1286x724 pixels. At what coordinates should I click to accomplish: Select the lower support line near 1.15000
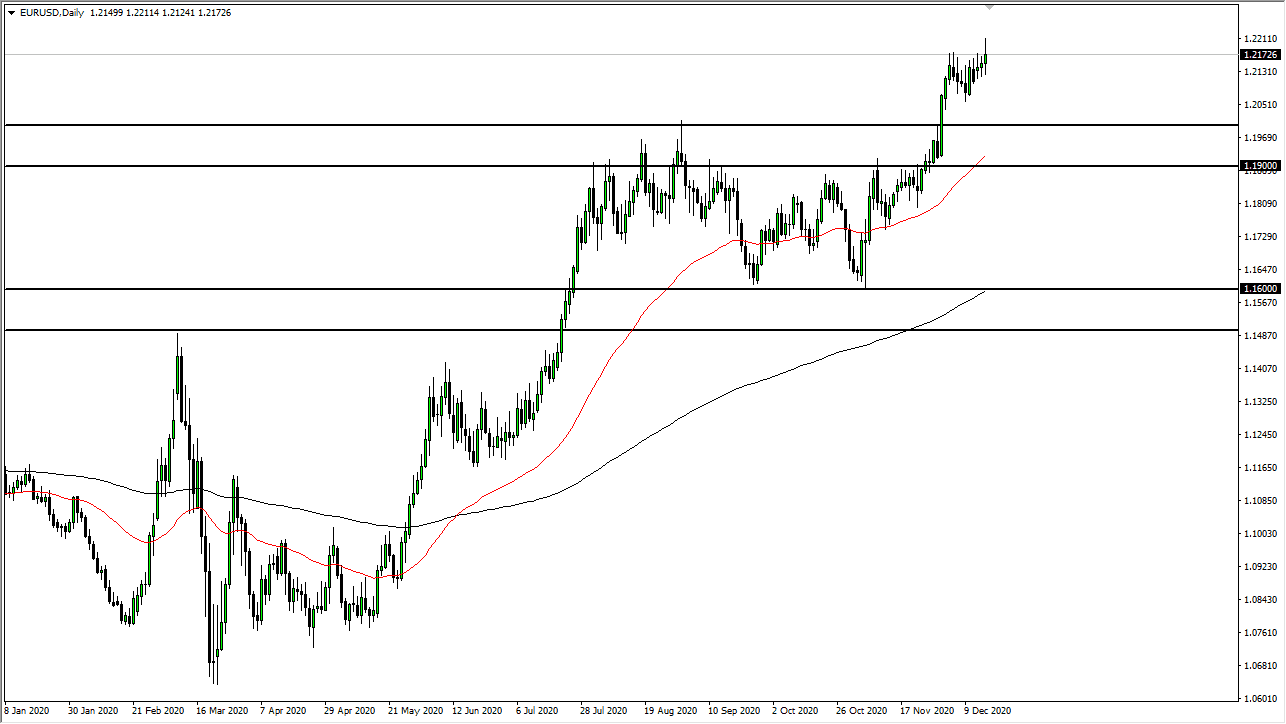(400, 331)
